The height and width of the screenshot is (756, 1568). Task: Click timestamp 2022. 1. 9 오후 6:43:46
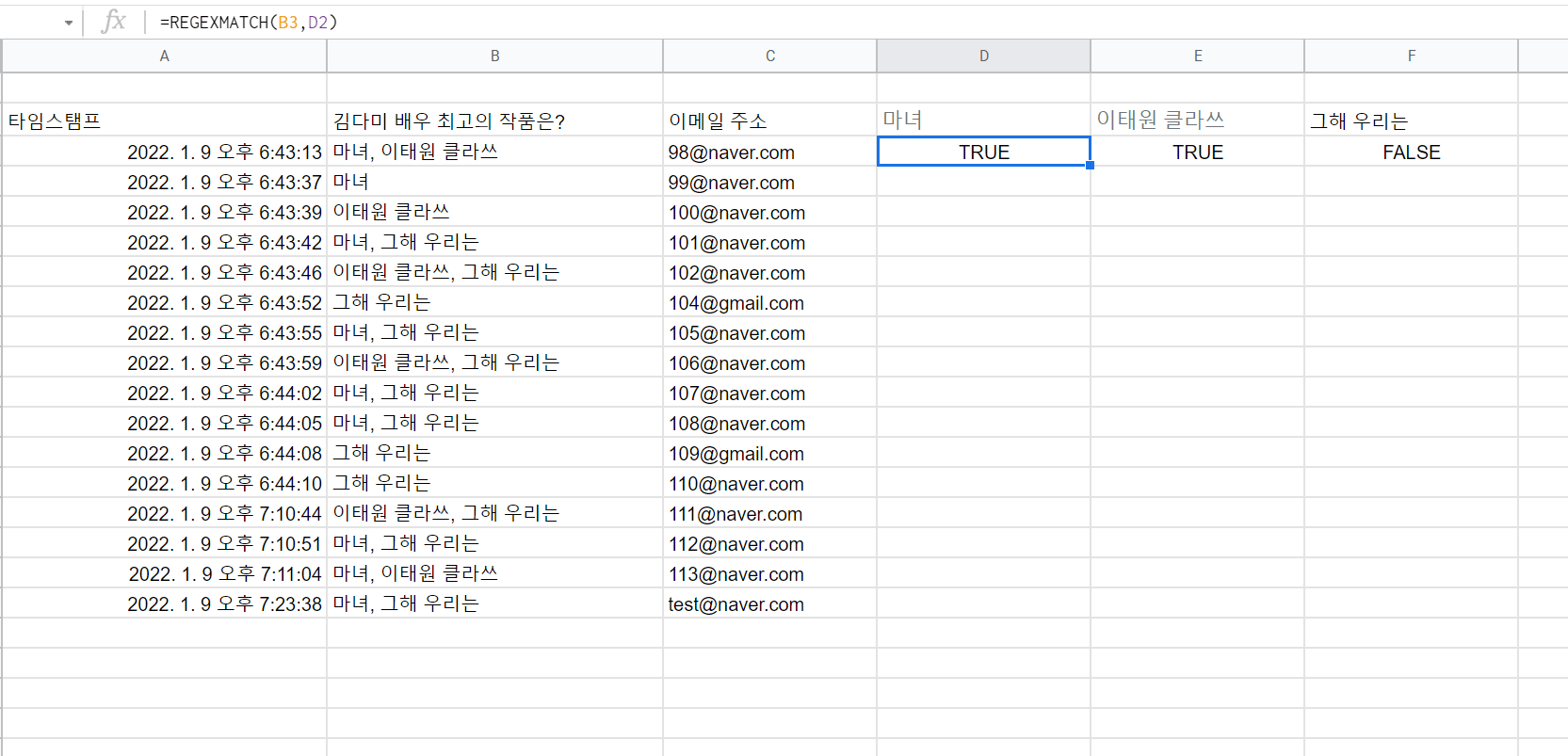tap(164, 272)
